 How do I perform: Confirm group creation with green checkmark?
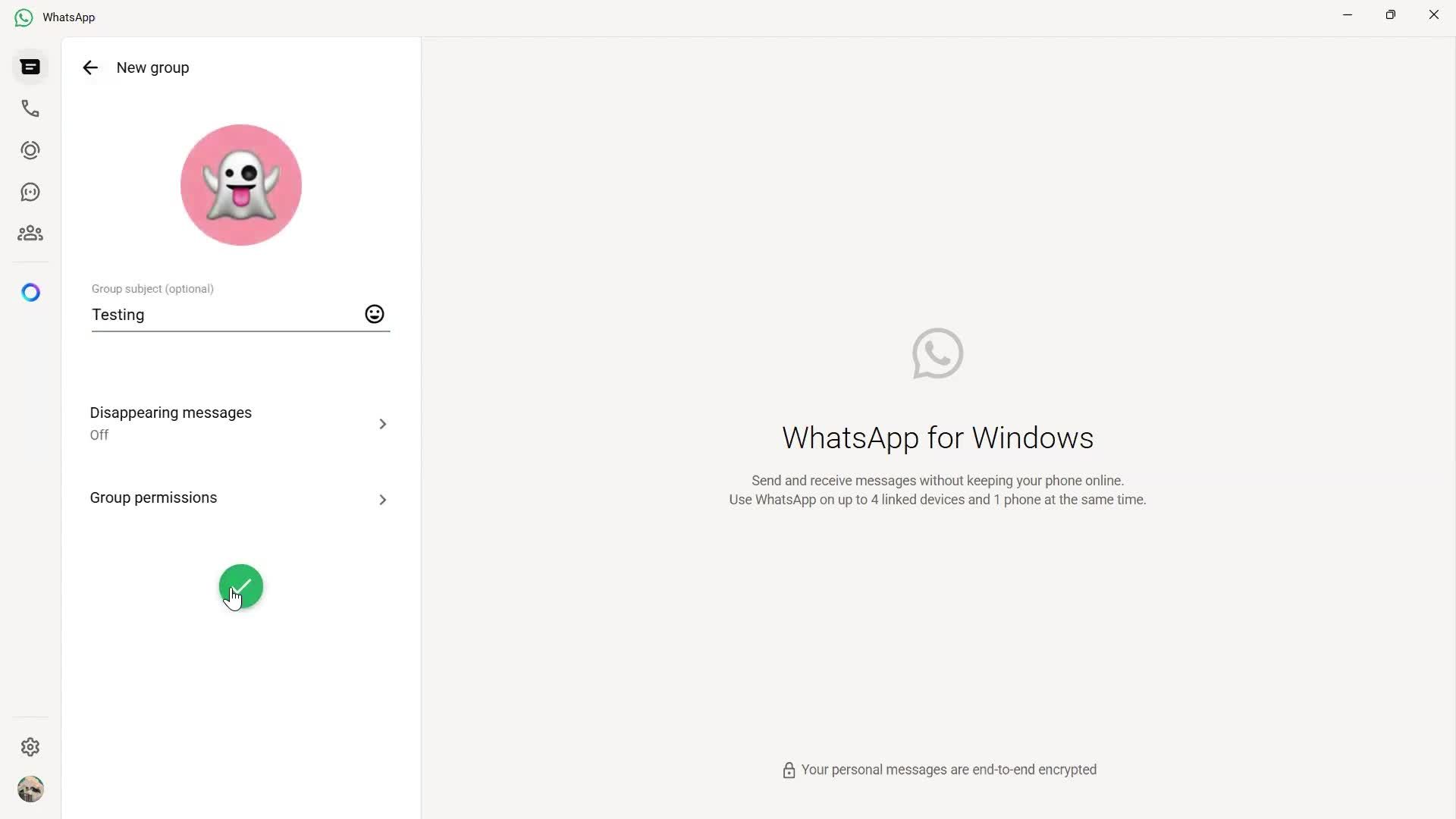[x=240, y=586]
